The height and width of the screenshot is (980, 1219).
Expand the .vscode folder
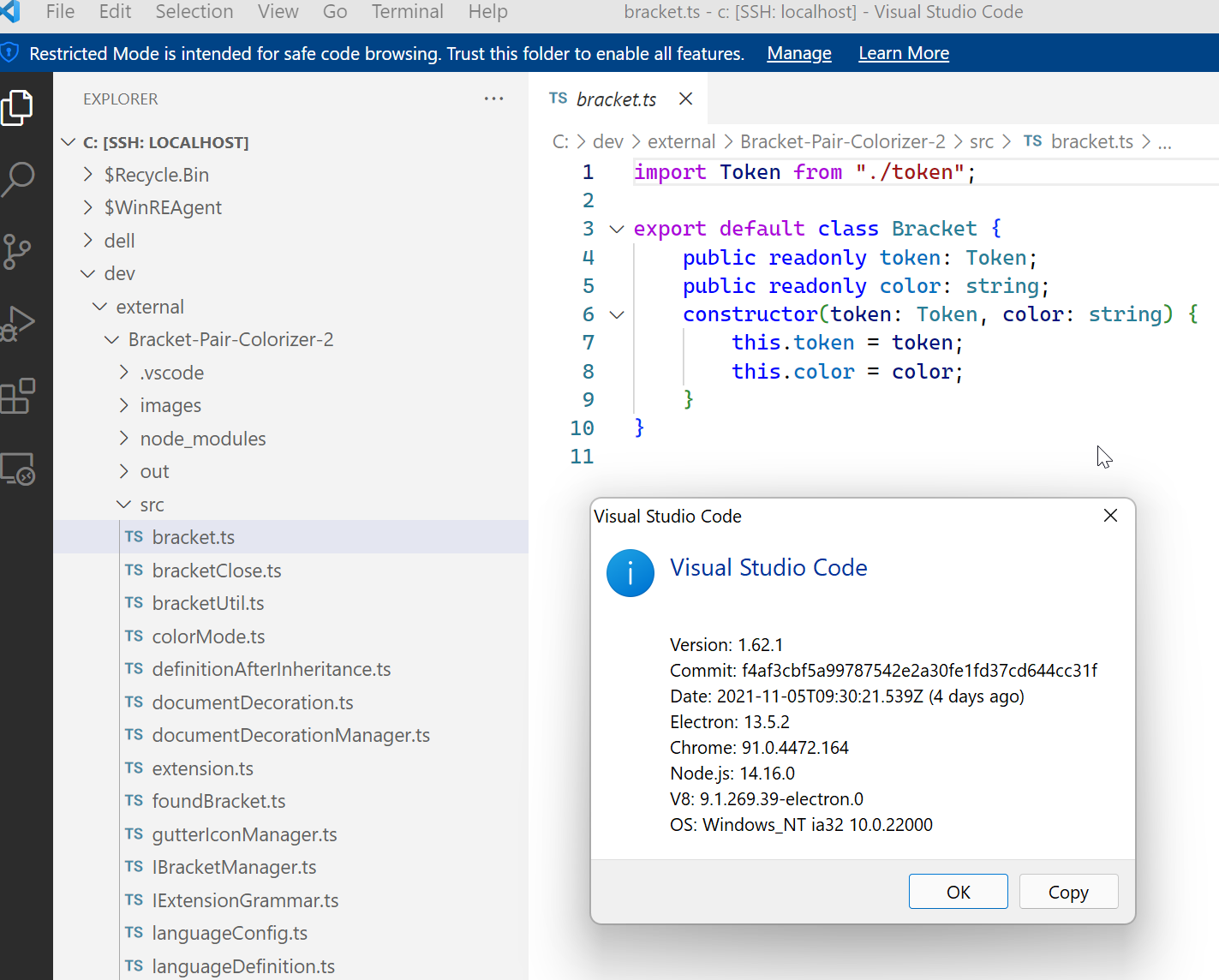click(x=124, y=373)
